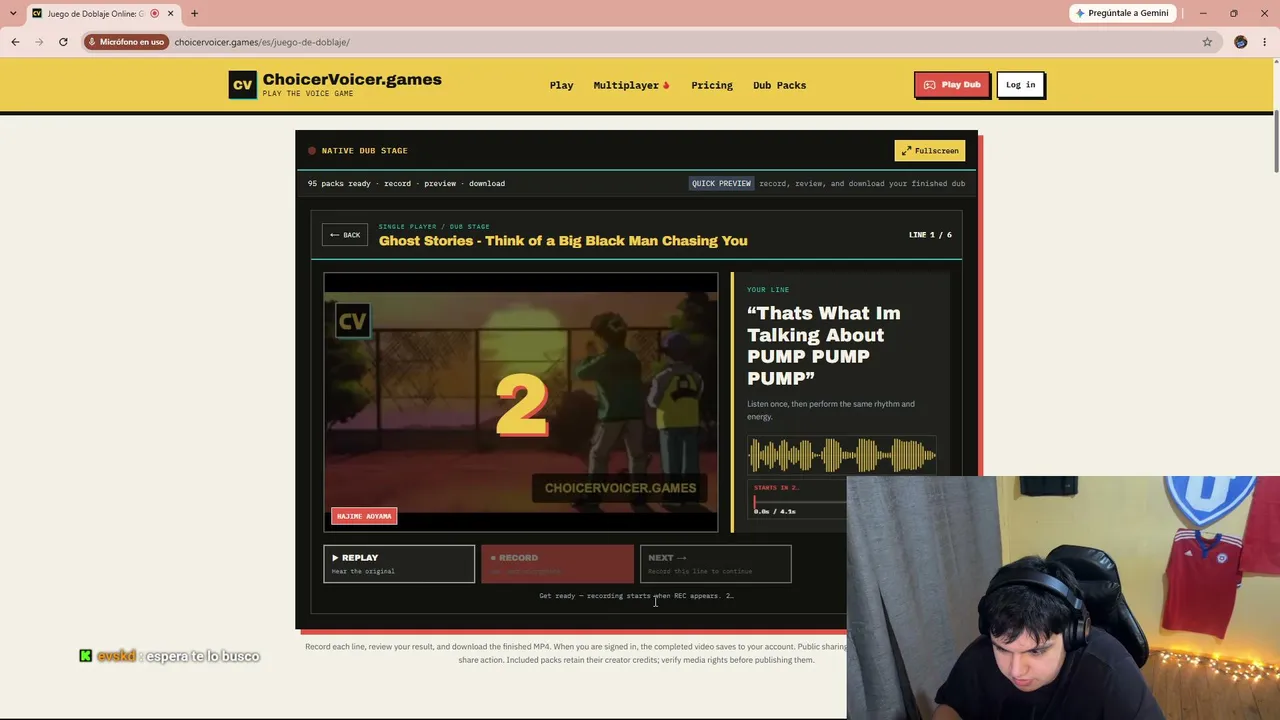Open the tab search chevron in Chrome
The image size is (1280, 720).
pos(12,13)
